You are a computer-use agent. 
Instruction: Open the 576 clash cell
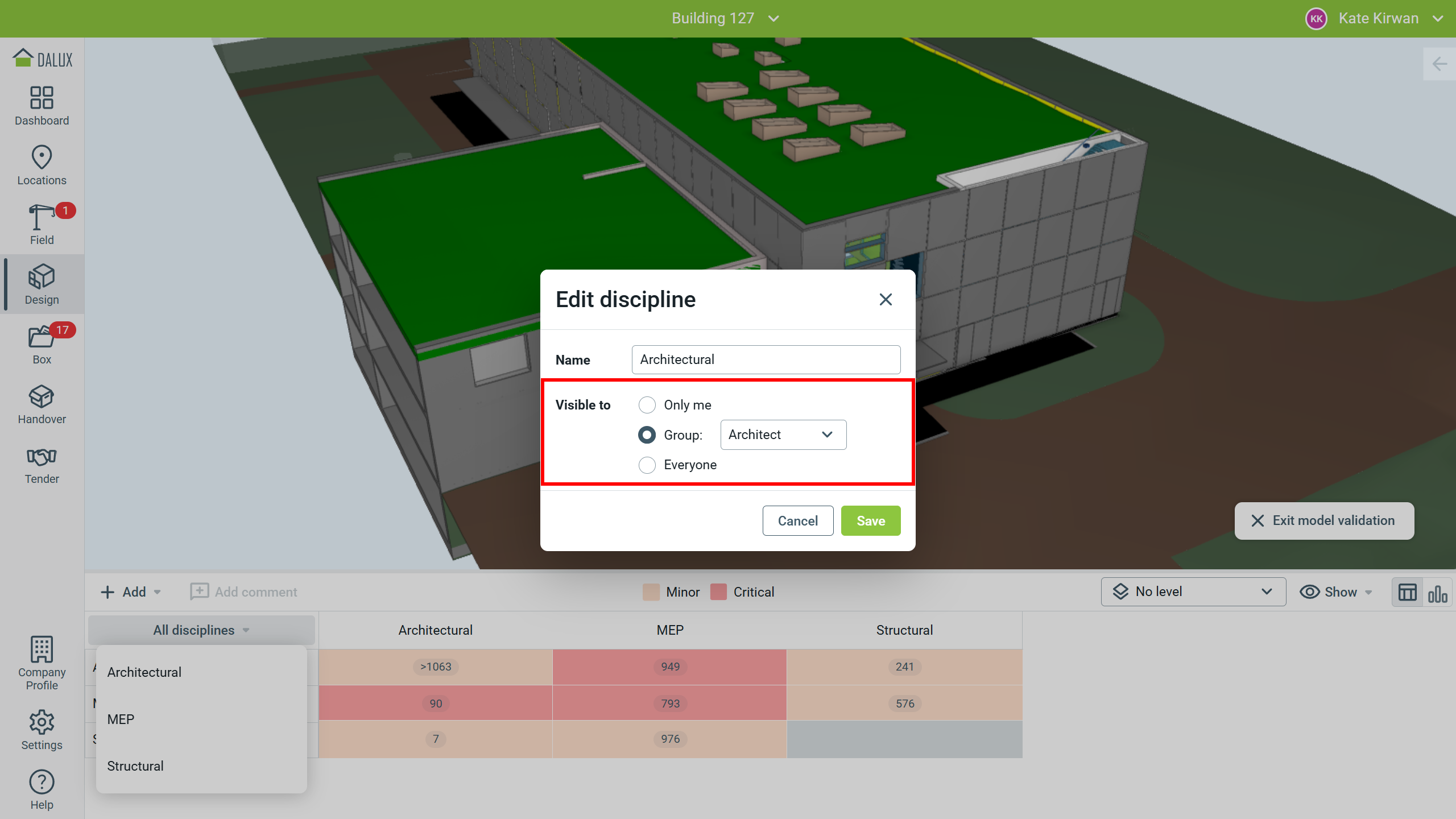(x=904, y=704)
